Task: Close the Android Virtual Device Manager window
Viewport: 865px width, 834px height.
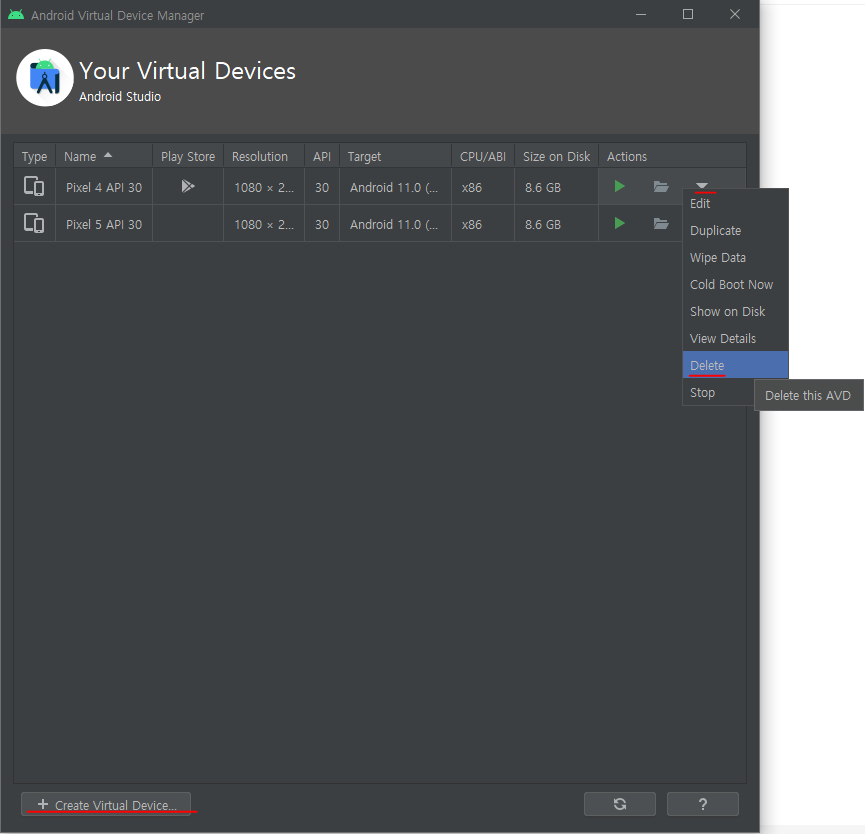Action: (735, 14)
